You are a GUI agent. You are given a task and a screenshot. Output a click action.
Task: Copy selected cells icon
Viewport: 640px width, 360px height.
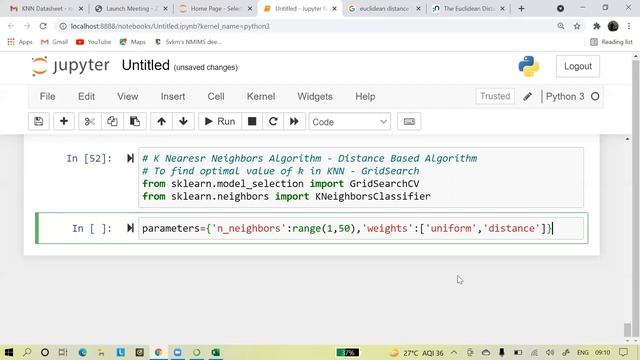click(112, 122)
